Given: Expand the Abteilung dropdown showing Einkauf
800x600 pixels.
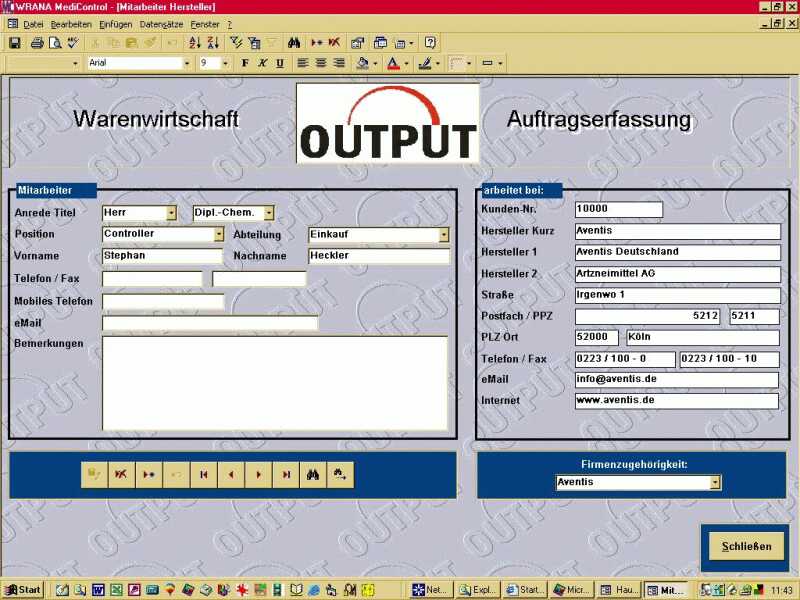Looking at the screenshot, I should [444, 235].
